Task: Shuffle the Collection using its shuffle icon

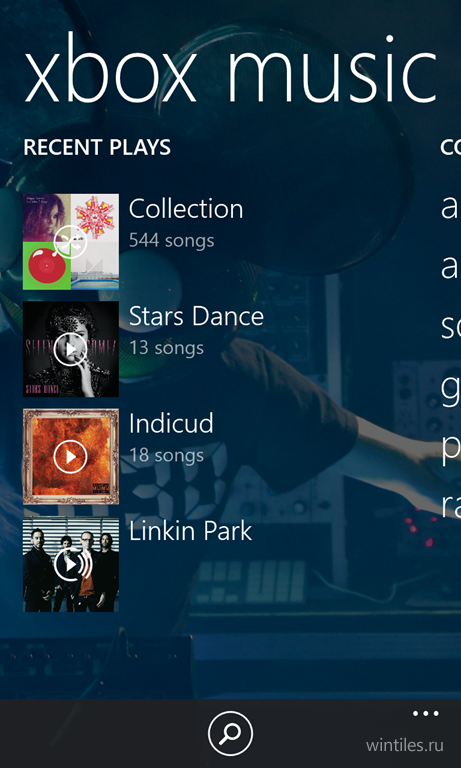Action: [x=70, y=242]
